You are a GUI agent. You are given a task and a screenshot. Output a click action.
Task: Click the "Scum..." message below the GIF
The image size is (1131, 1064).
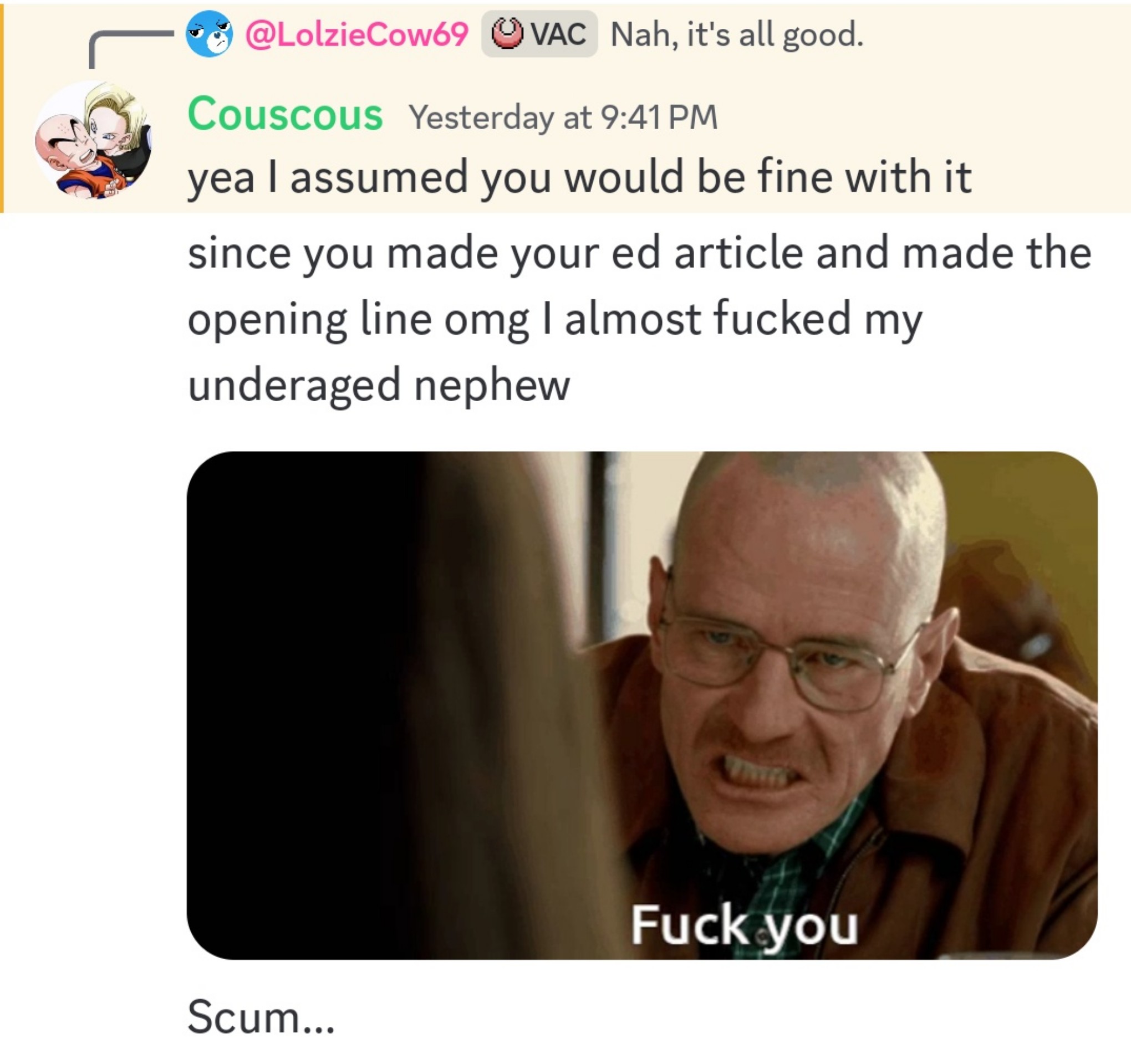(261, 1017)
